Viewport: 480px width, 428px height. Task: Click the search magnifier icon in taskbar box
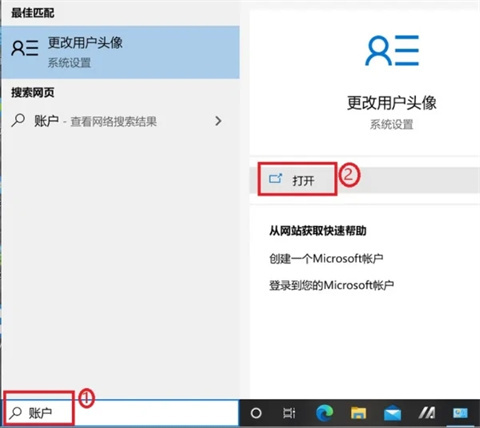coord(16,413)
